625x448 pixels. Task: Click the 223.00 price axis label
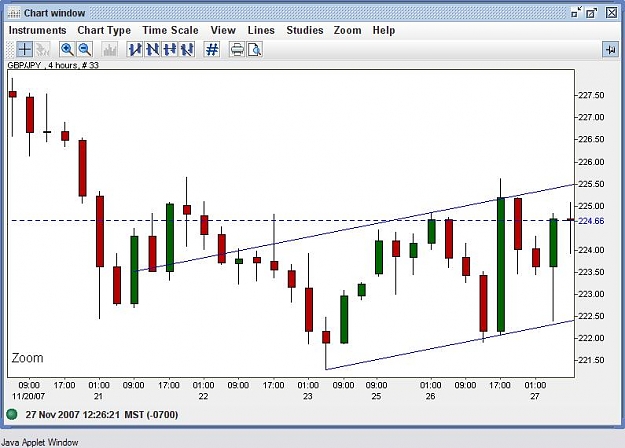pos(591,294)
